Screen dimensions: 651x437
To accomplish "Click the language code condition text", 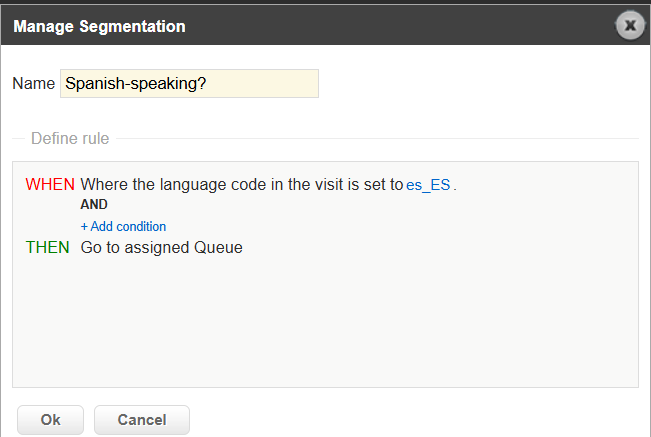I will 241,185.
